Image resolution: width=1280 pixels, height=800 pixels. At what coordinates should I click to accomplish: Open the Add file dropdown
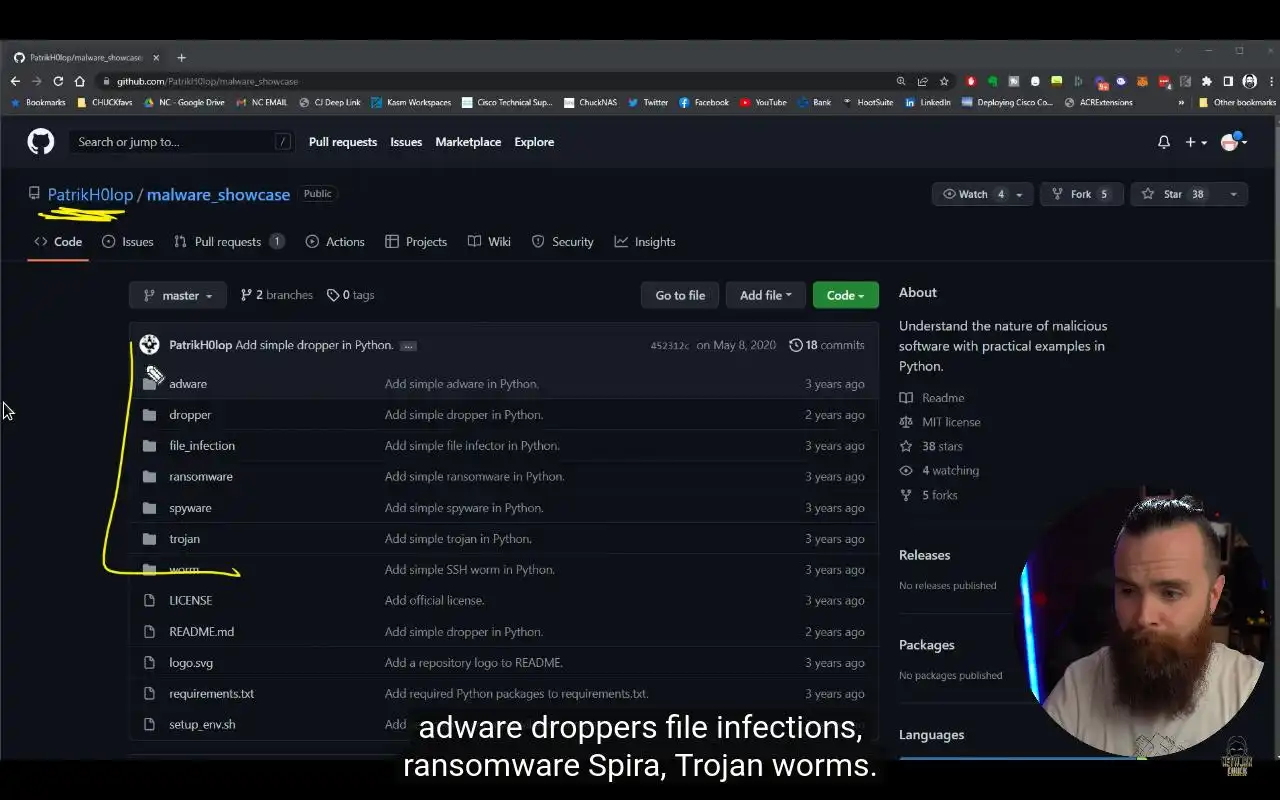point(766,295)
